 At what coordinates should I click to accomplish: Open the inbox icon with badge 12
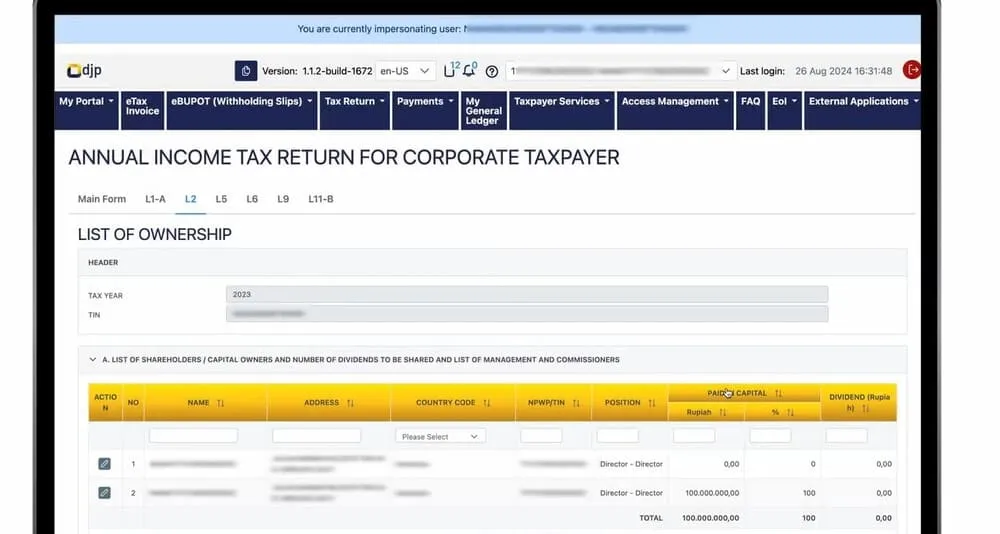click(450, 70)
